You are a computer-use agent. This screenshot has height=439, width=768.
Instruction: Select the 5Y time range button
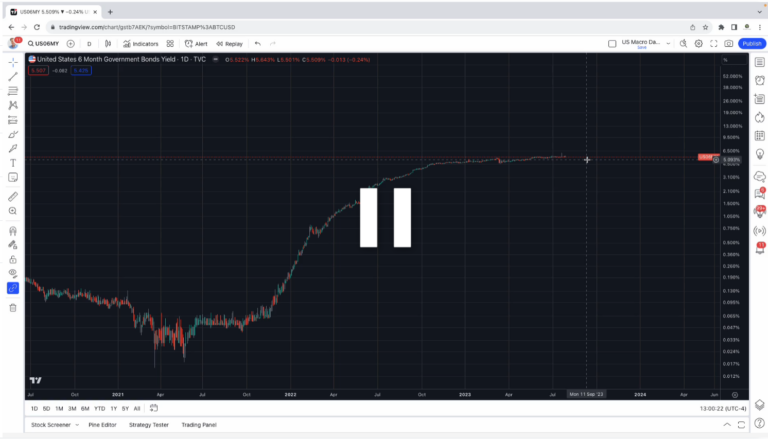[125, 408]
